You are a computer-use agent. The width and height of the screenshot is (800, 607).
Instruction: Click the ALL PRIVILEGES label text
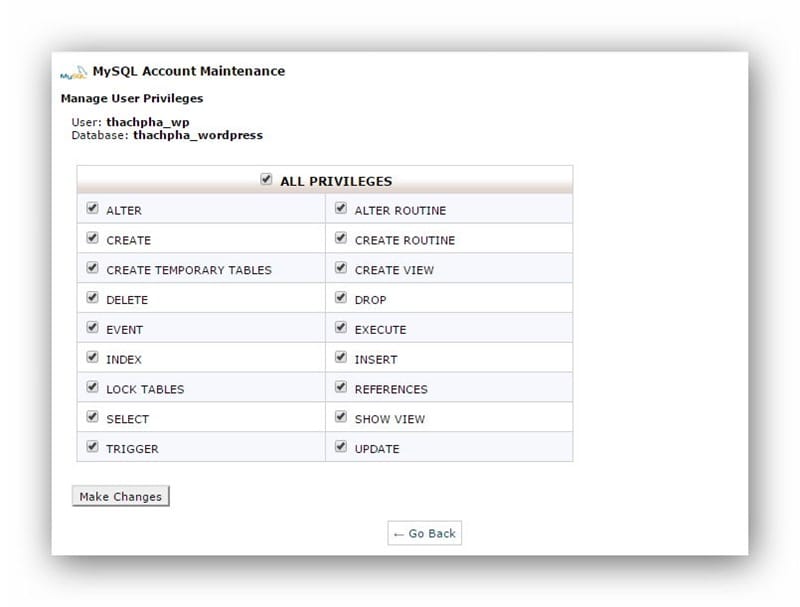336,182
